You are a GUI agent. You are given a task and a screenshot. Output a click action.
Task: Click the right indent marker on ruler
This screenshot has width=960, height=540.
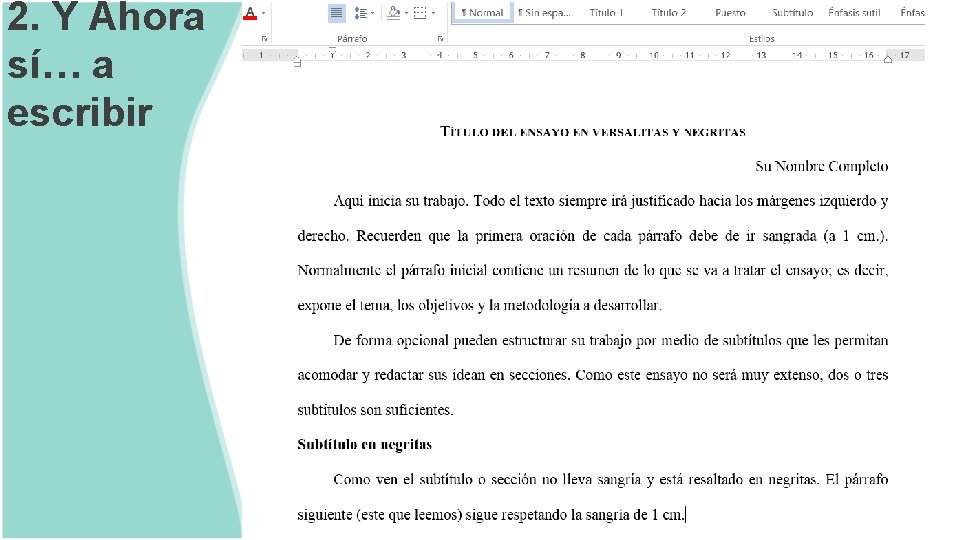point(888,59)
